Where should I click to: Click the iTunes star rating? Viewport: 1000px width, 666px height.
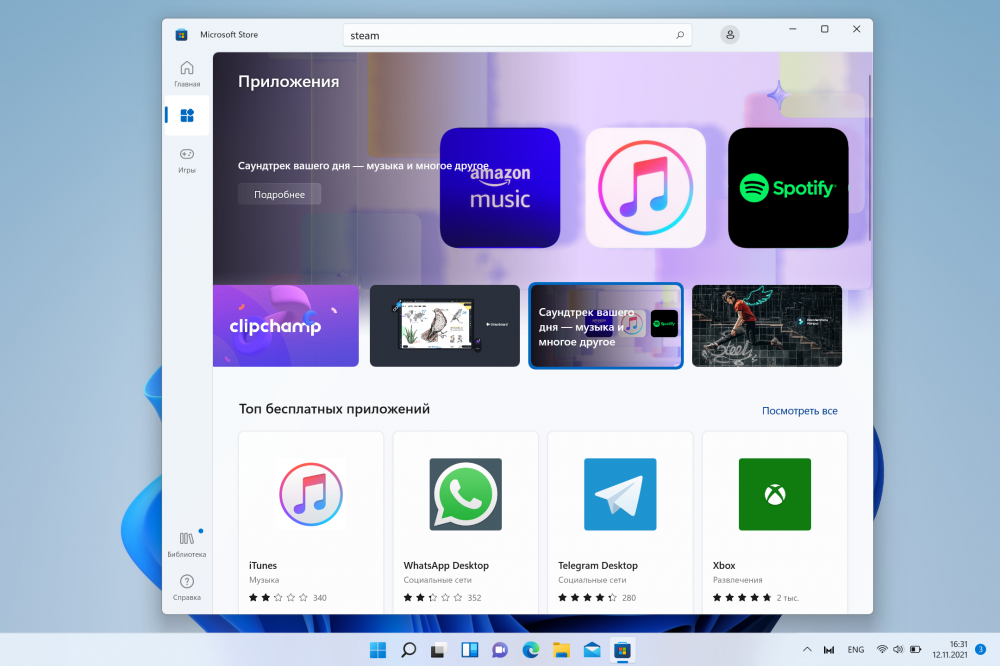click(x=279, y=598)
